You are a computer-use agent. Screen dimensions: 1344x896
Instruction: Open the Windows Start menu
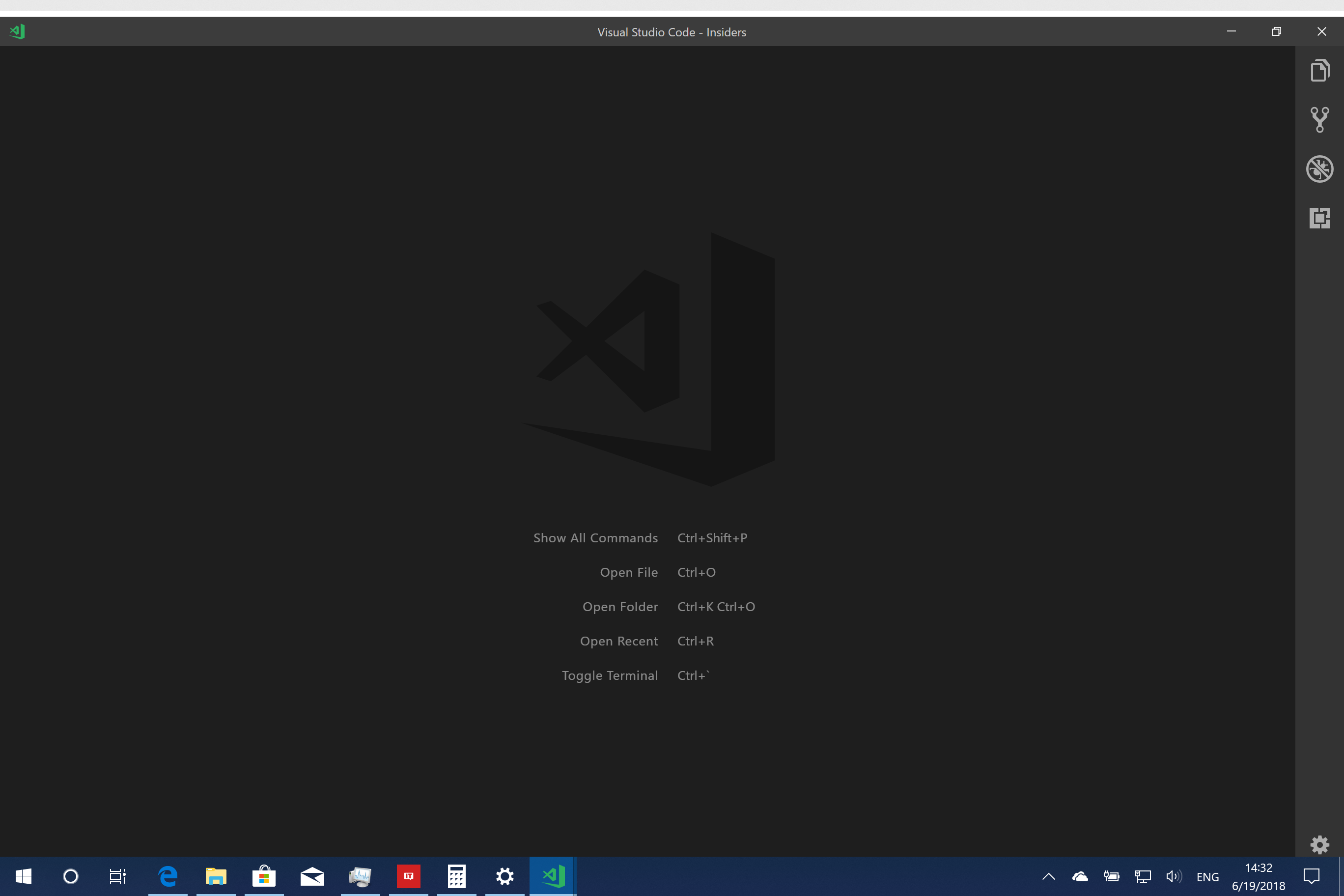[x=24, y=876]
